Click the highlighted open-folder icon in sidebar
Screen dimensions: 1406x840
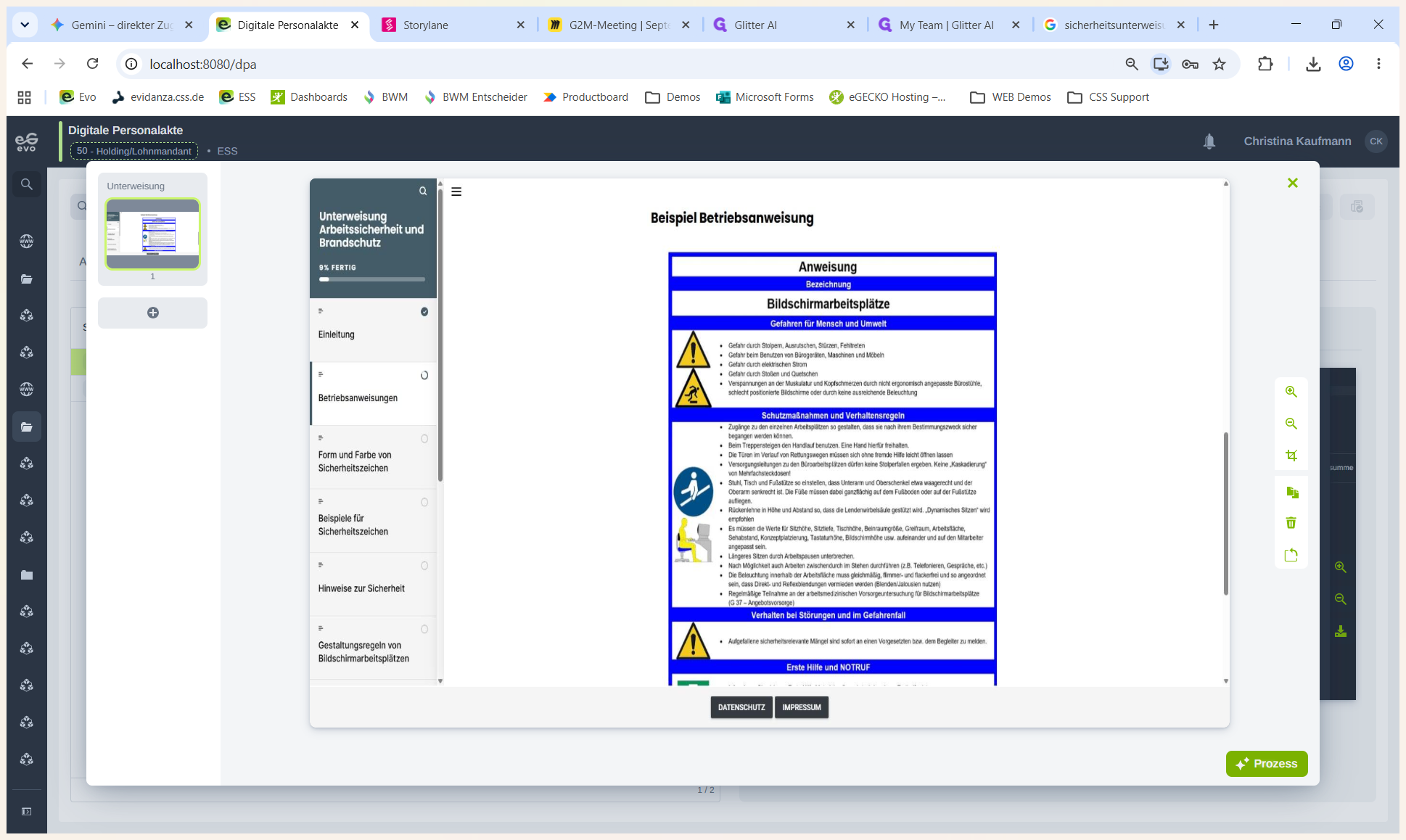click(x=27, y=427)
